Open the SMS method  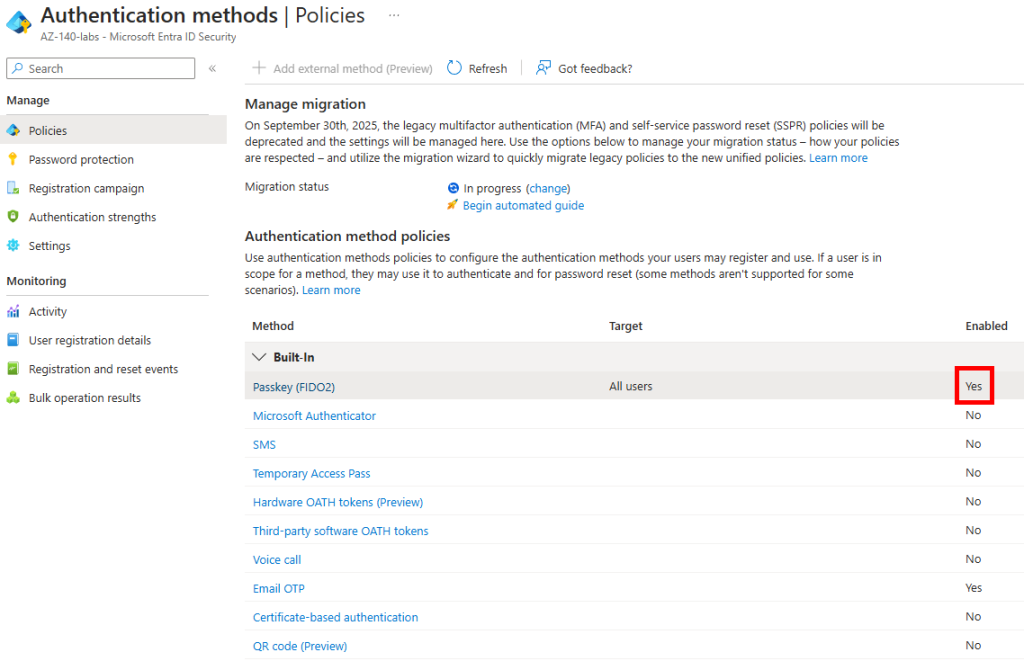(264, 444)
